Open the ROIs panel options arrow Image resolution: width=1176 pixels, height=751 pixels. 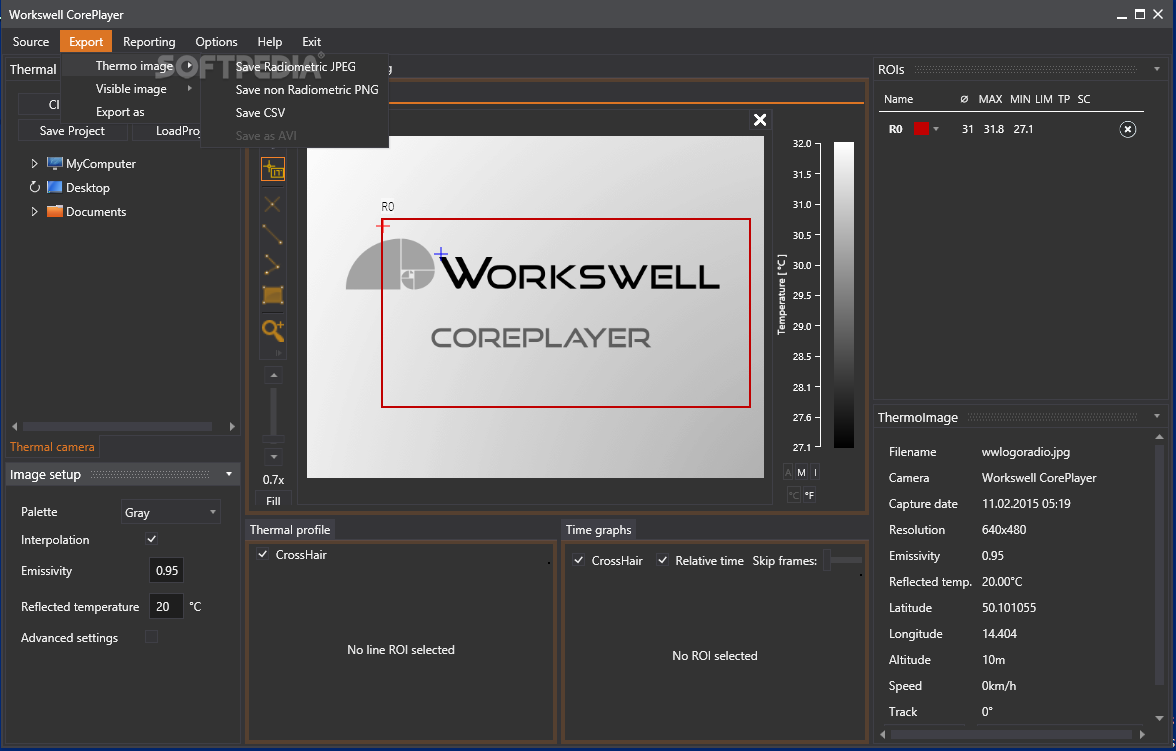point(1156,69)
